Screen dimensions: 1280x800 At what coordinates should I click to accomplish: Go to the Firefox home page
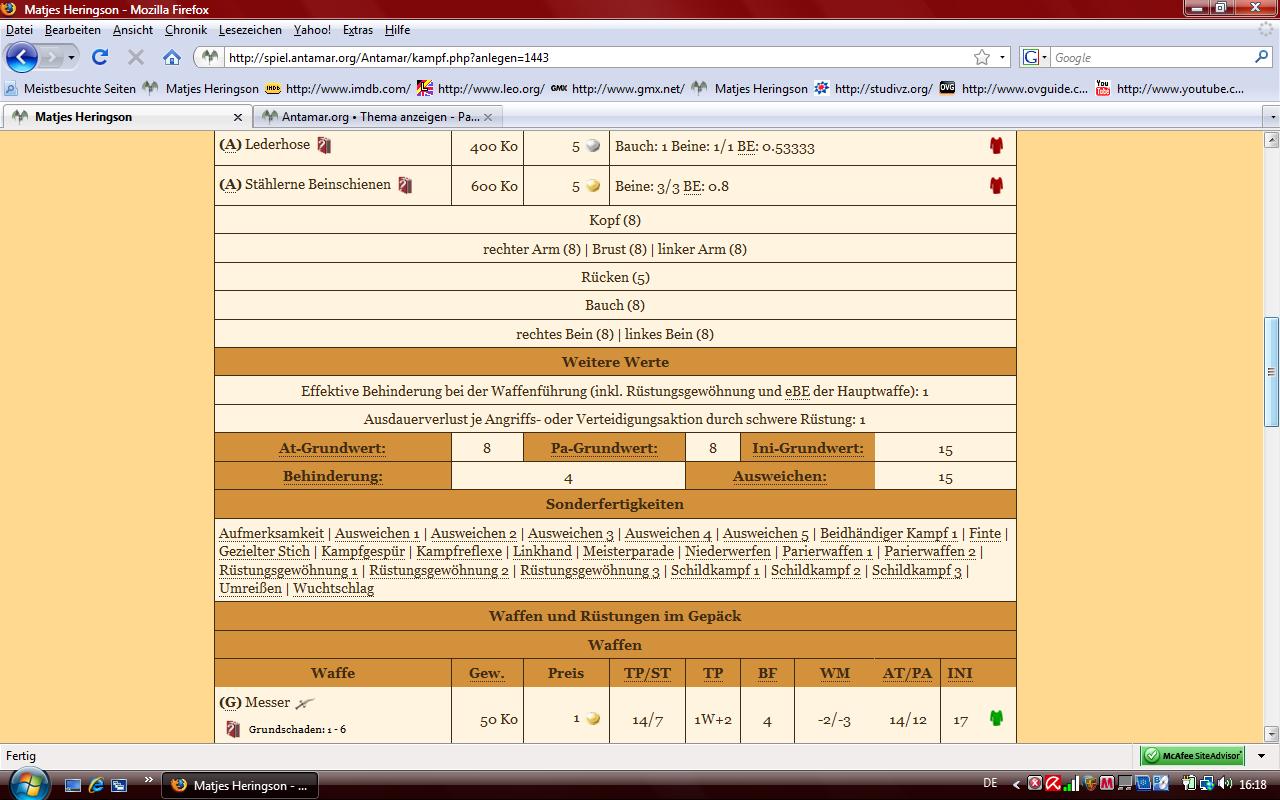tap(172, 57)
